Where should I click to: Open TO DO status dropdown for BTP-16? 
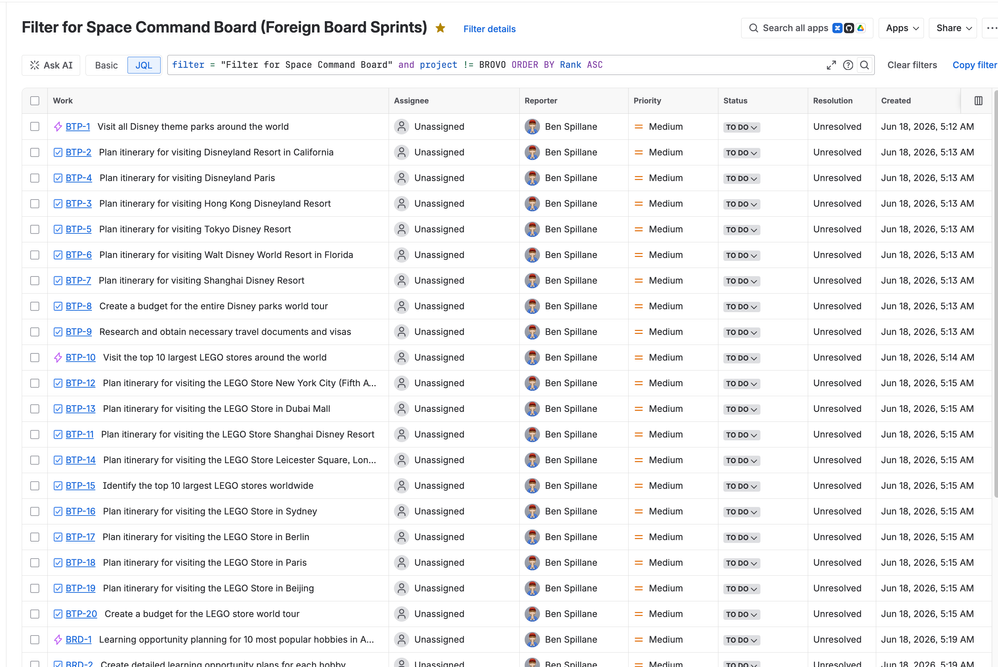[x=741, y=512]
